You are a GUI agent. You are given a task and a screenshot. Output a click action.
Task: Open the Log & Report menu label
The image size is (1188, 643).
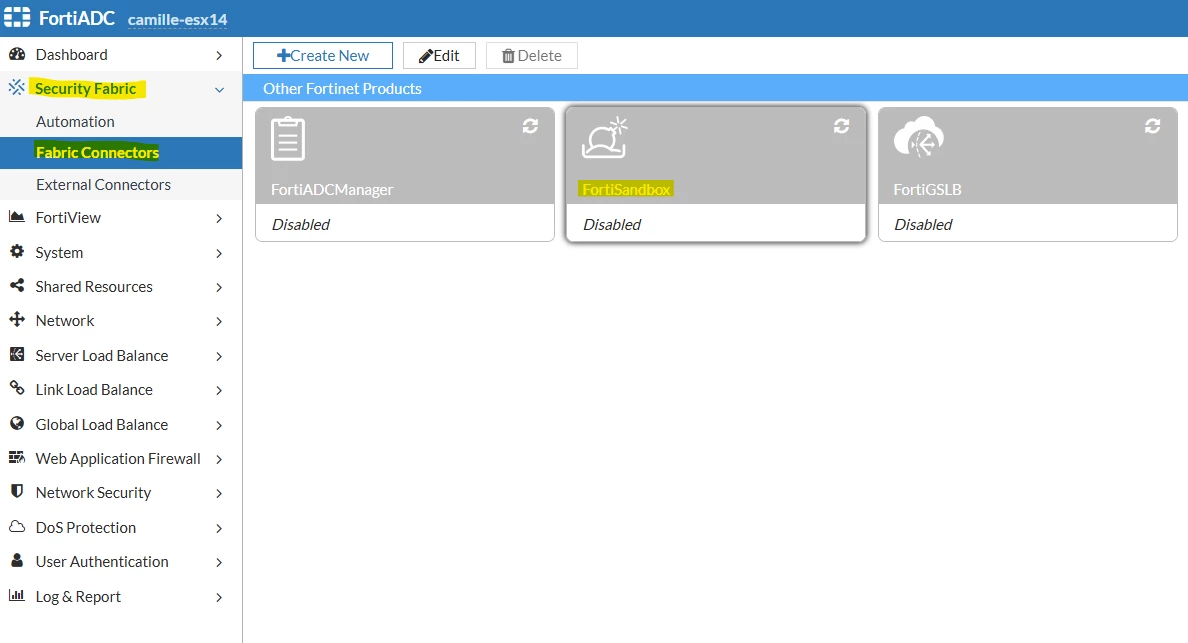78,596
